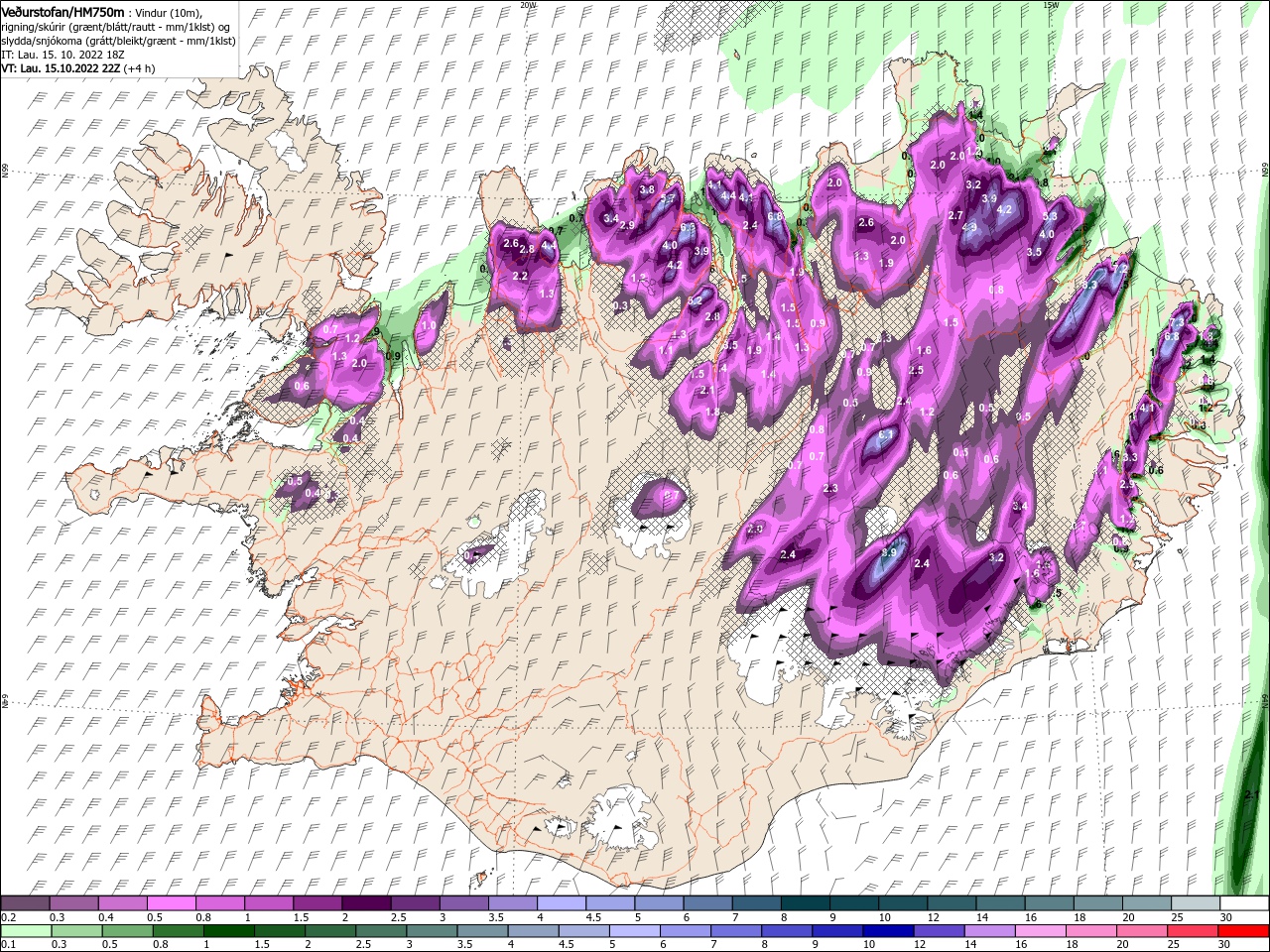Click the 'VT: Lau. 15.10.2022 22Z (+4 h)' line
Screen dimensions: 1270x952
[x=77, y=68]
